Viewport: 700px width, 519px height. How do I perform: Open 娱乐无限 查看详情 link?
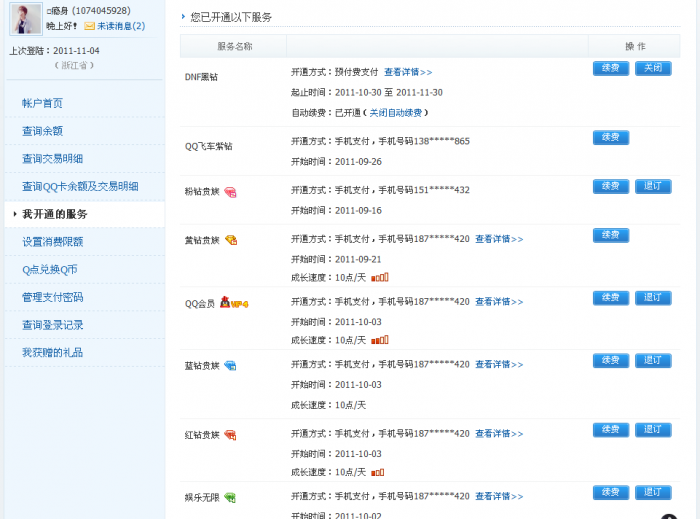click(499, 497)
